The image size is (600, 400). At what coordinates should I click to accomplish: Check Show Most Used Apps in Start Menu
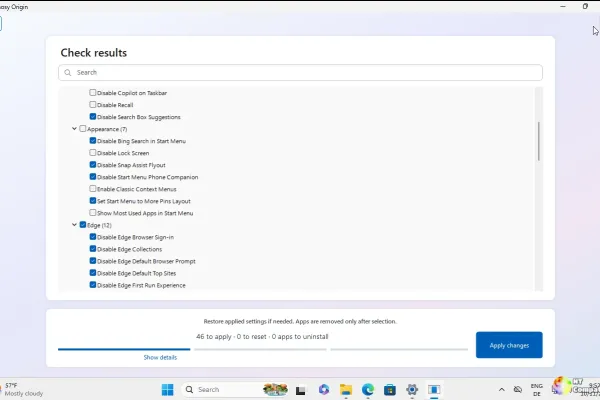pyautogui.click(x=93, y=212)
